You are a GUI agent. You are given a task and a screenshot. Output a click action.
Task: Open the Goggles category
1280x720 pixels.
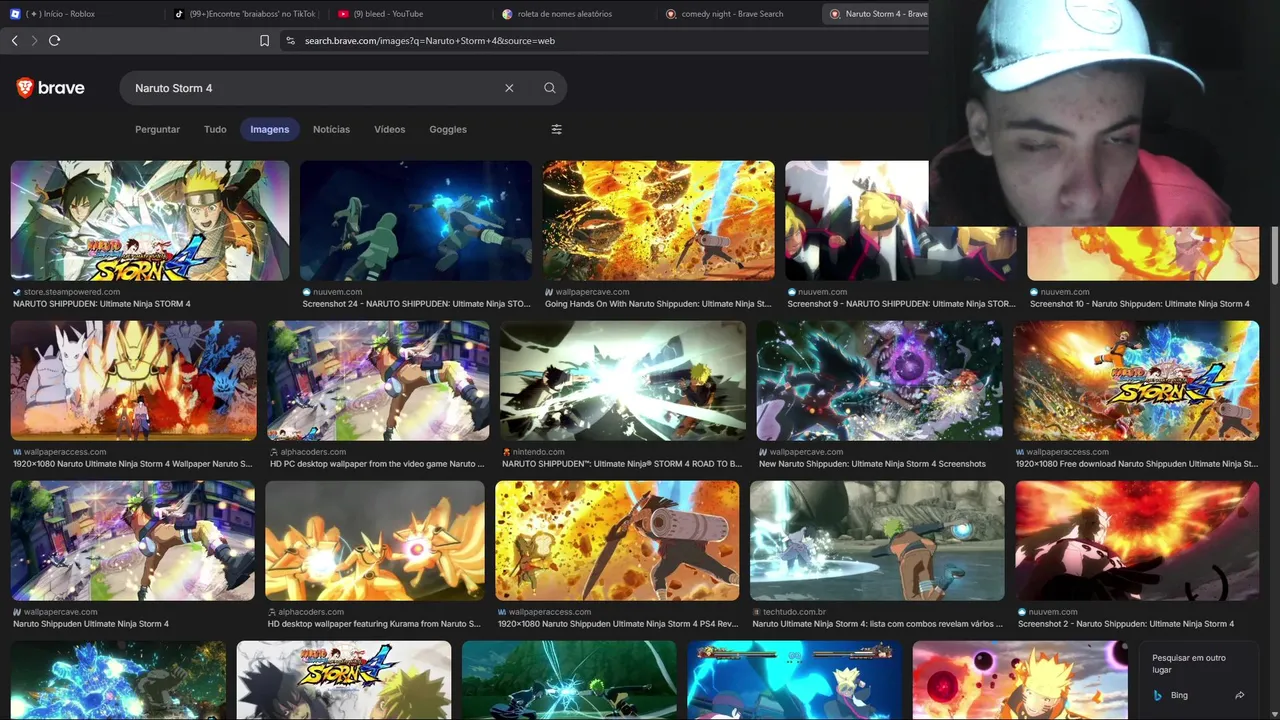coord(448,129)
